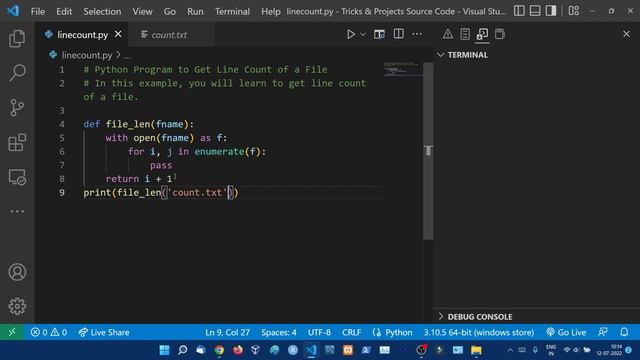
Task: Click line number 6 in gutter
Action: click(x=62, y=151)
